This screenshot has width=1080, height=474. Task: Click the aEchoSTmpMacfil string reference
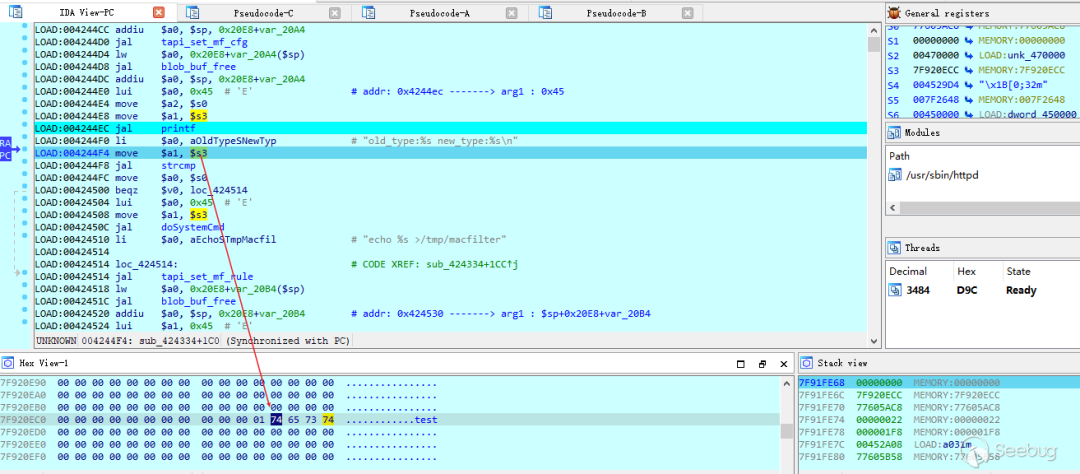pyautogui.click(x=233, y=238)
